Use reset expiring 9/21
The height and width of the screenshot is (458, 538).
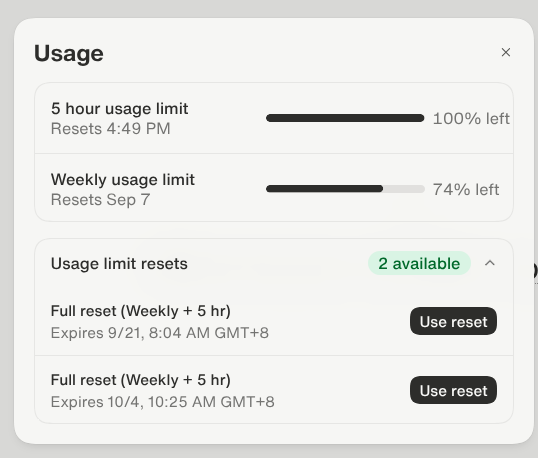[x=453, y=321]
